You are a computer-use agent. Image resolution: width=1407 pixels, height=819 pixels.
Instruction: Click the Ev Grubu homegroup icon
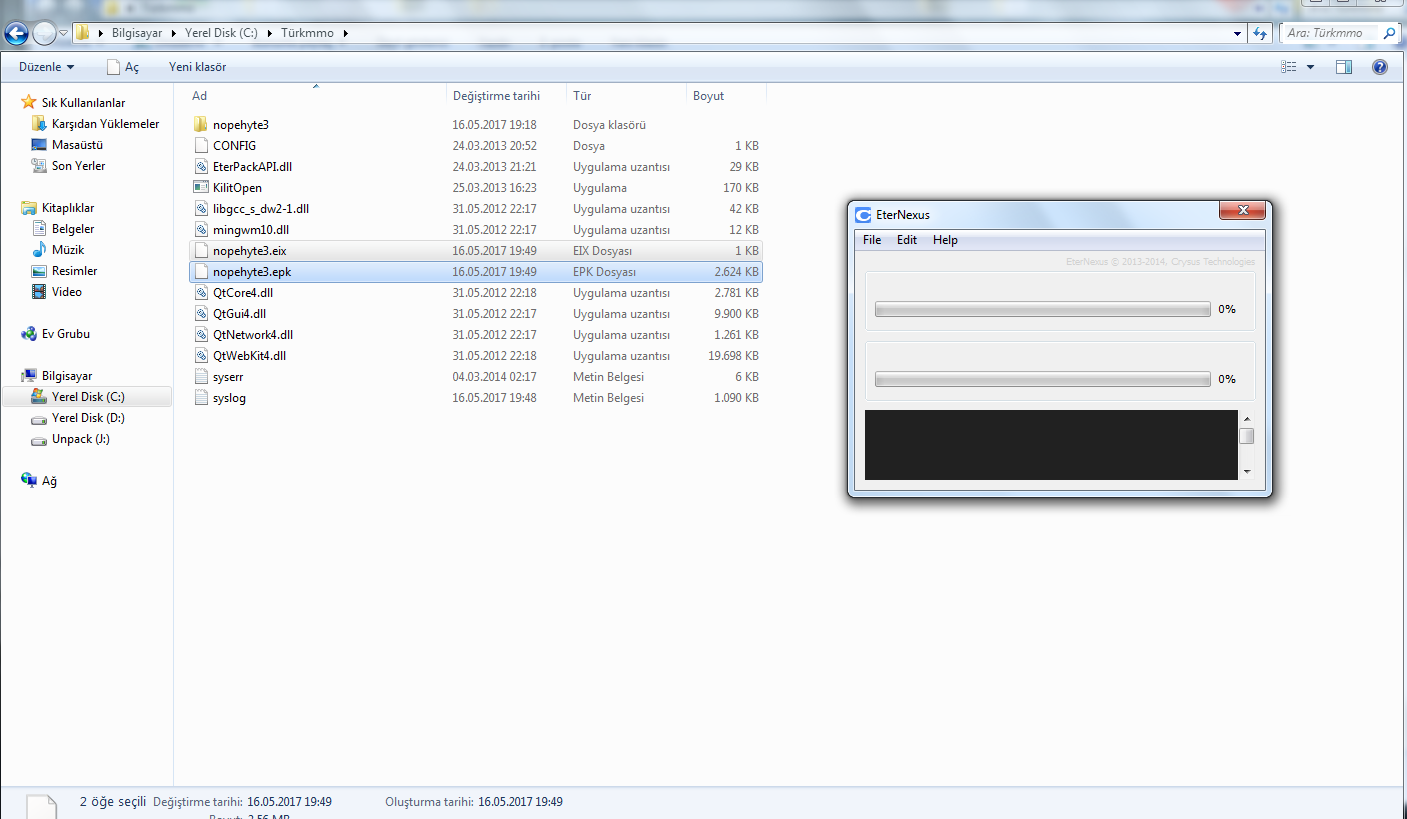tap(29, 334)
